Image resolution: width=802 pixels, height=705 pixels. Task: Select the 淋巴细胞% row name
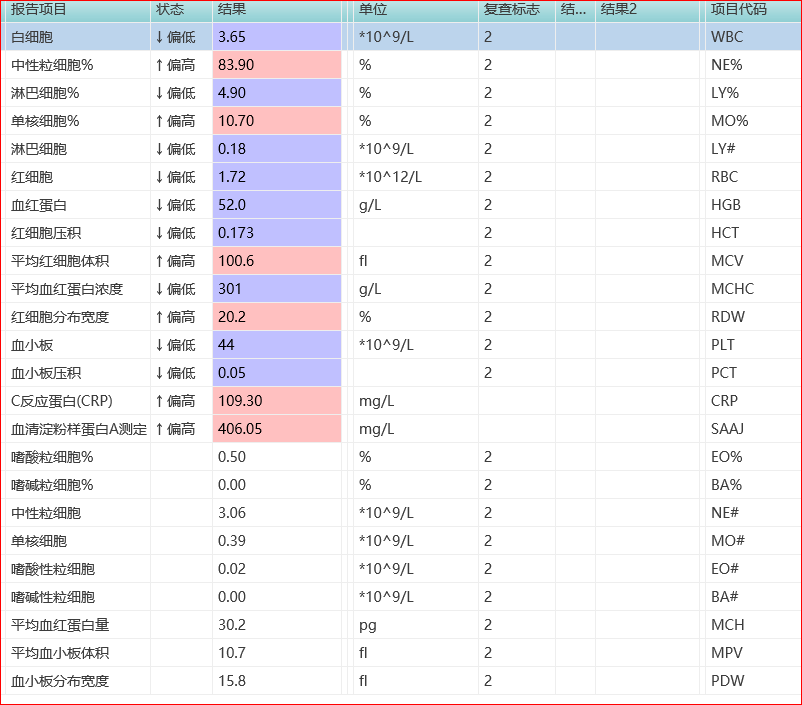coord(46,93)
